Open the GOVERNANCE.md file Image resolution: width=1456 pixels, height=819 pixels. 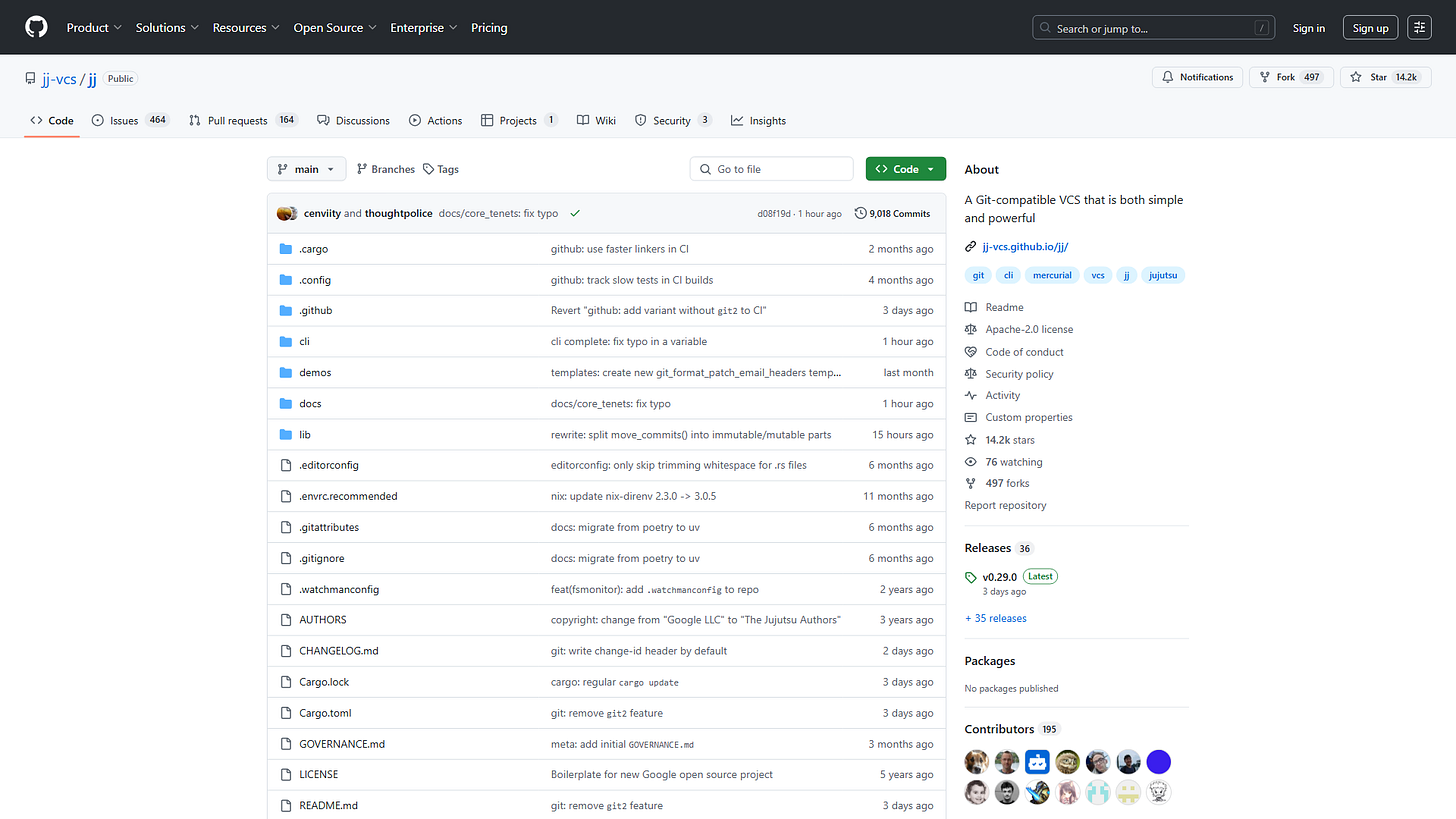tap(342, 744)
